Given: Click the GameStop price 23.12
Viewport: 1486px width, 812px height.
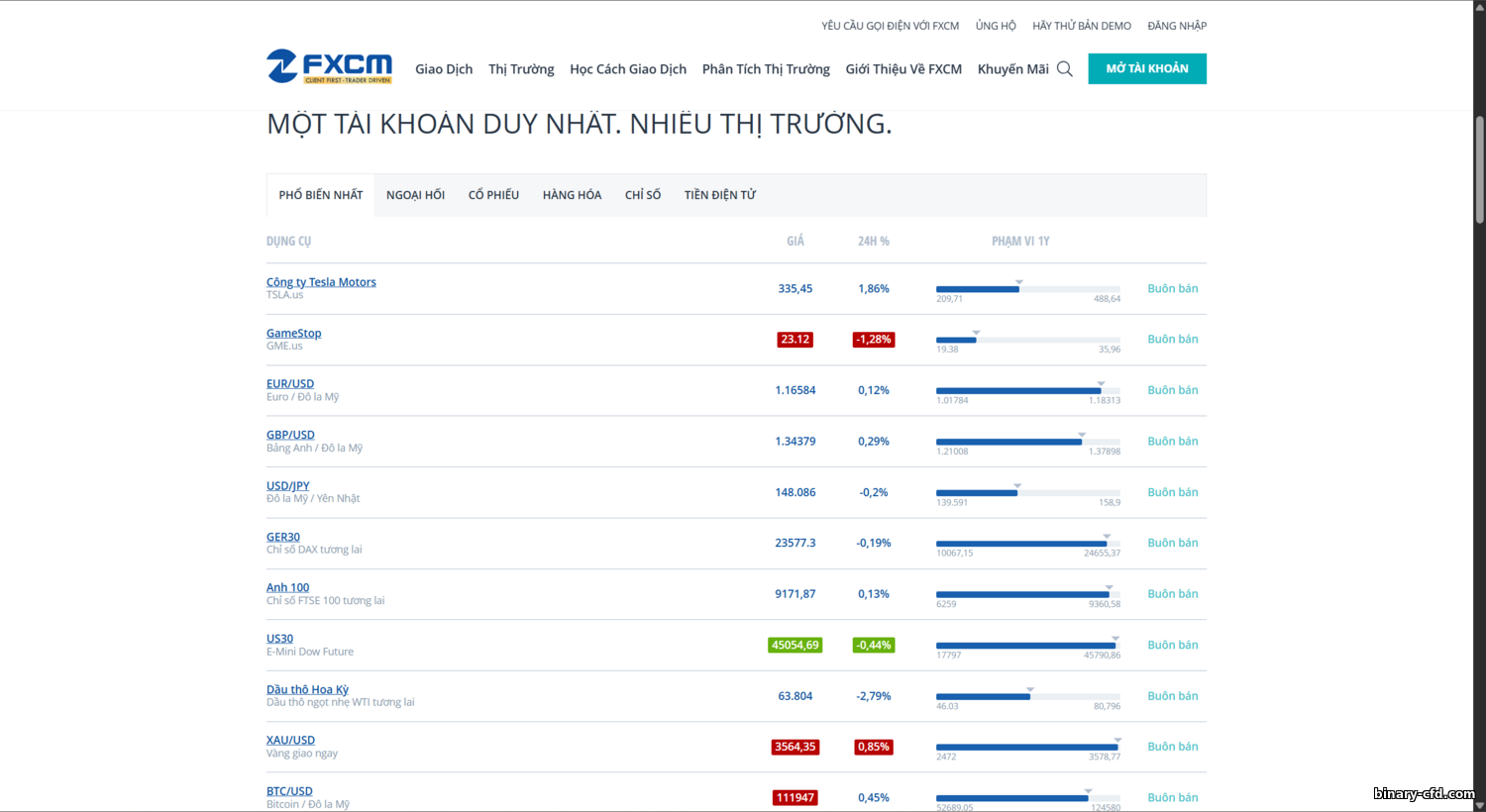Looking at the screenshot, I should click(796, 340).
